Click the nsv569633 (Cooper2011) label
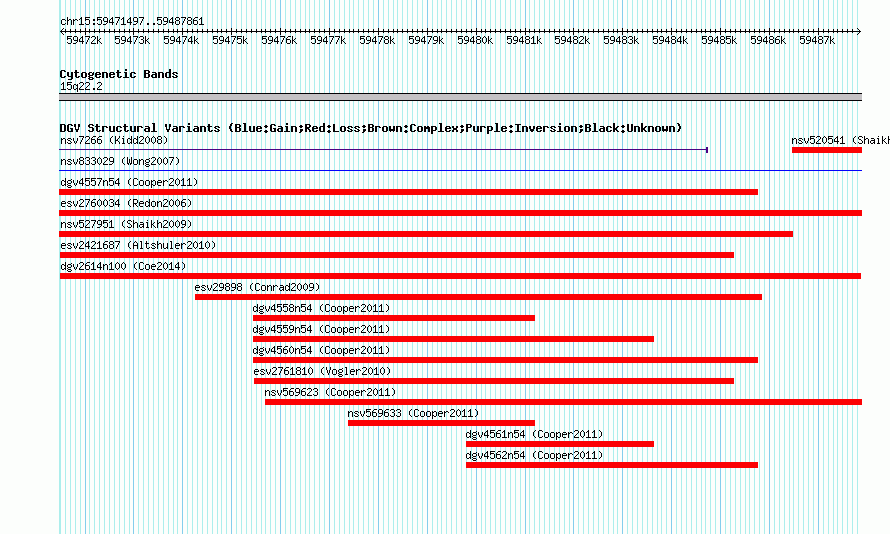The image size is (890, 534). (413, 413)
